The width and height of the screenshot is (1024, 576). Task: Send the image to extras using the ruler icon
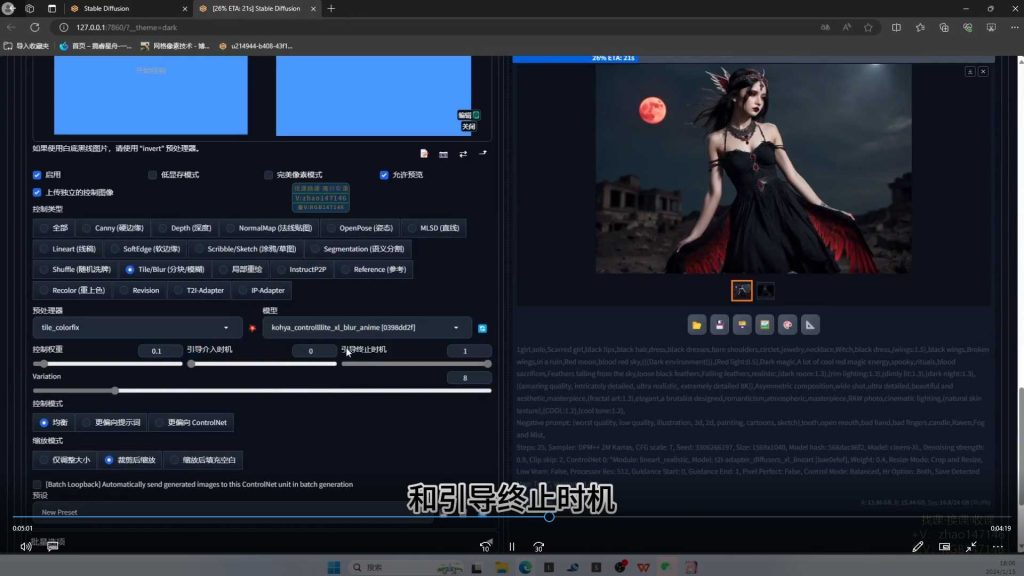[810, 324]
